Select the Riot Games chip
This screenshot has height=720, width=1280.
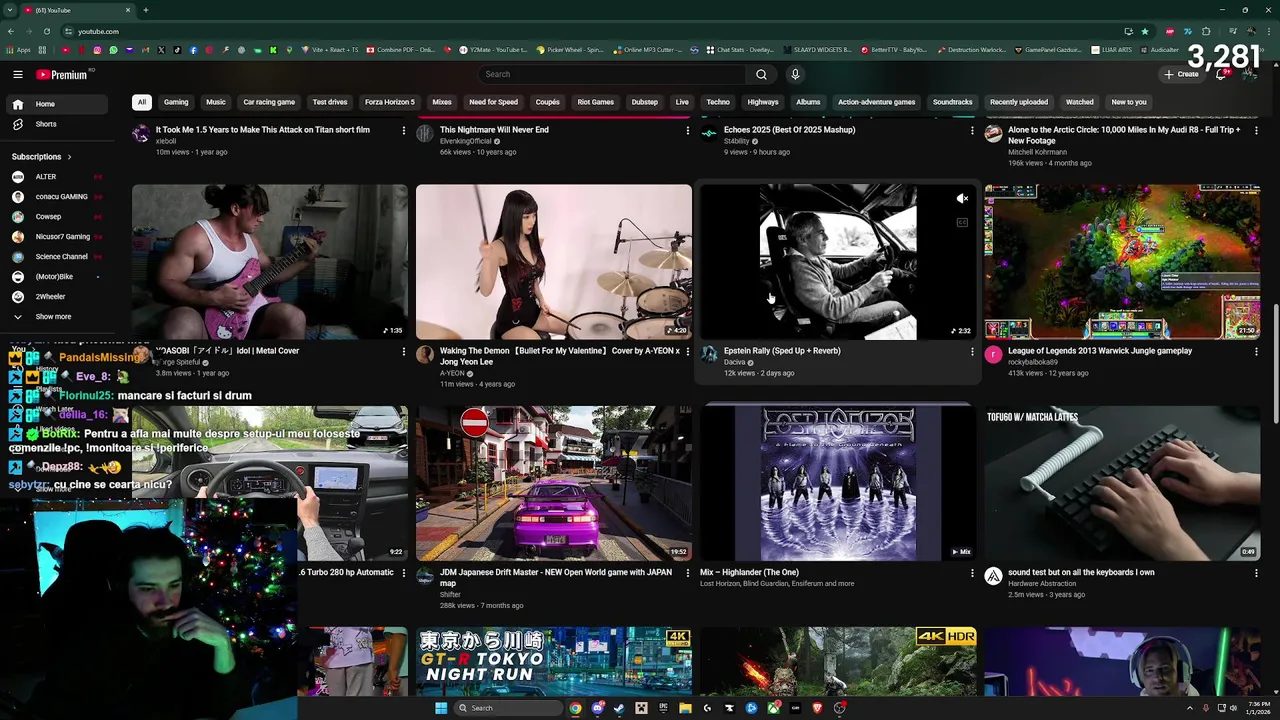[595, 102]
